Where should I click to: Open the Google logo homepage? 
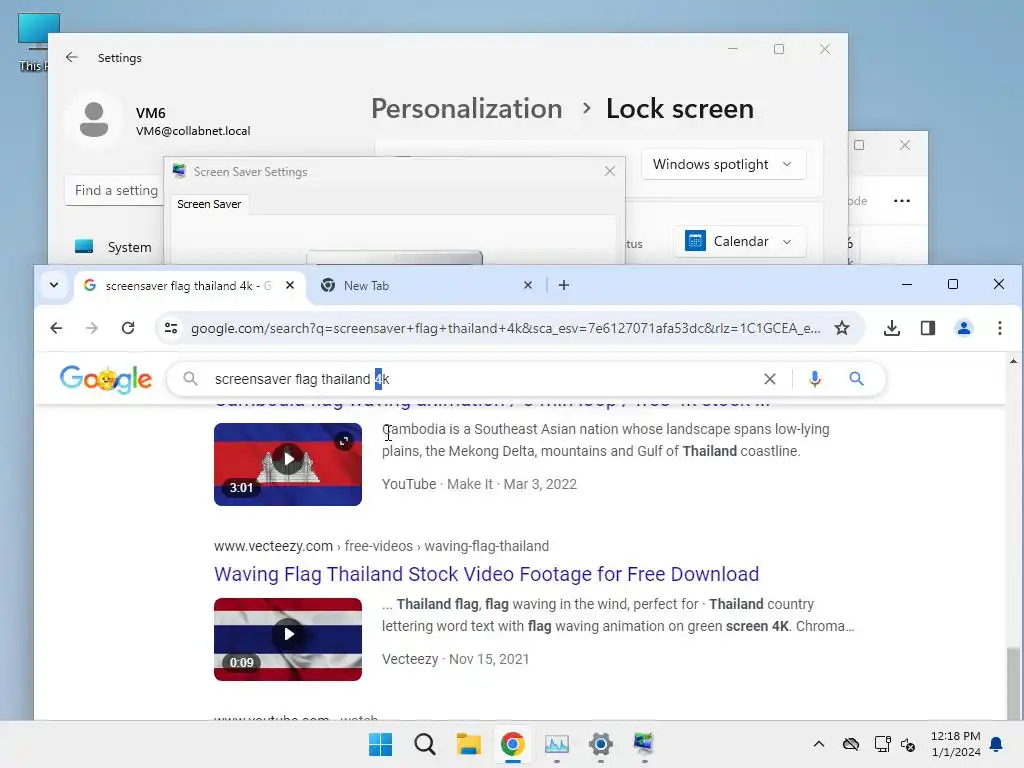pos(106,379)
